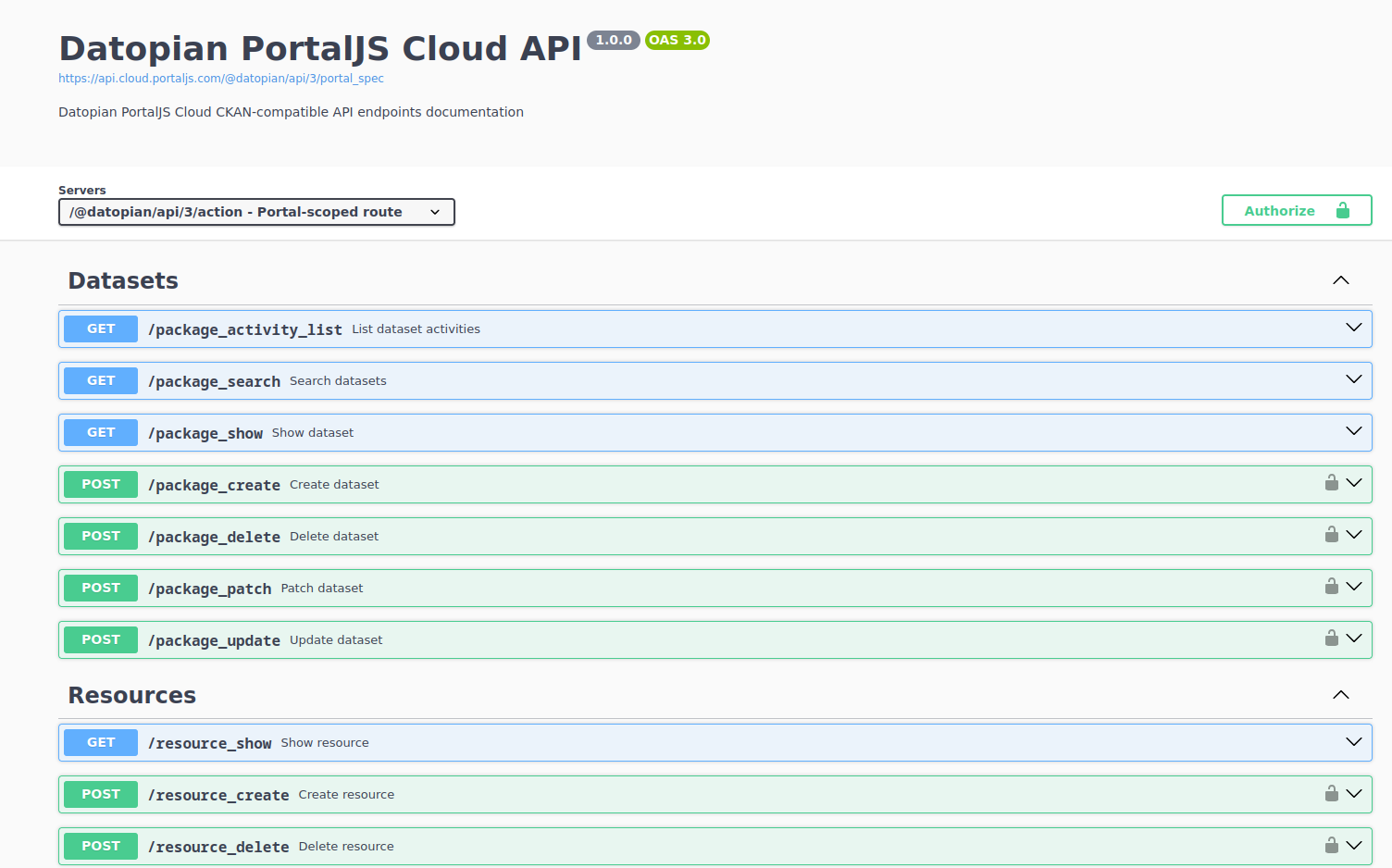This screenshot has width=1392, height=868.
Task: Click POST badge of /package_delete
Action: coord(101,536)
